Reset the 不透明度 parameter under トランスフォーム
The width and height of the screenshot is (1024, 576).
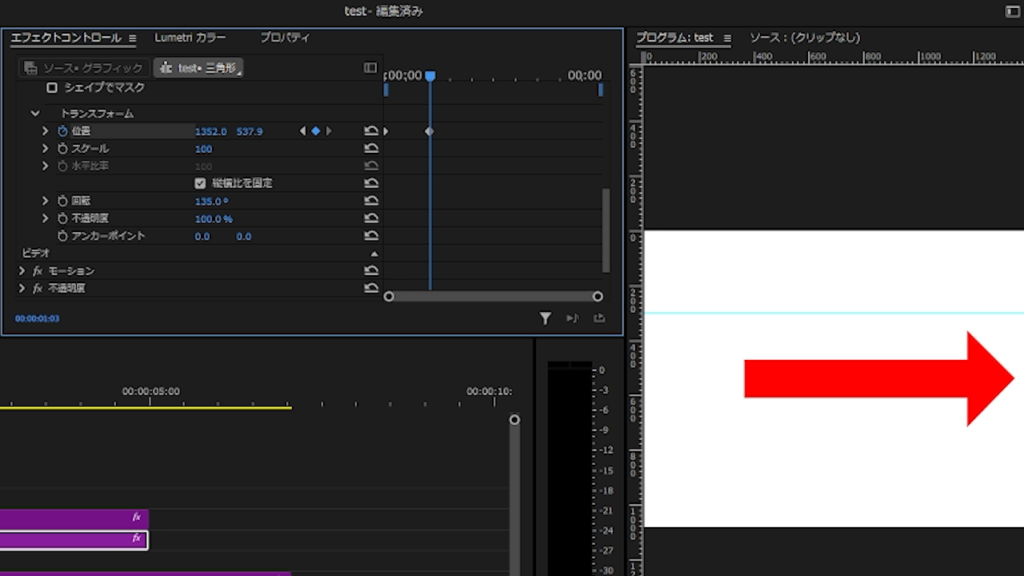(371, 218)
